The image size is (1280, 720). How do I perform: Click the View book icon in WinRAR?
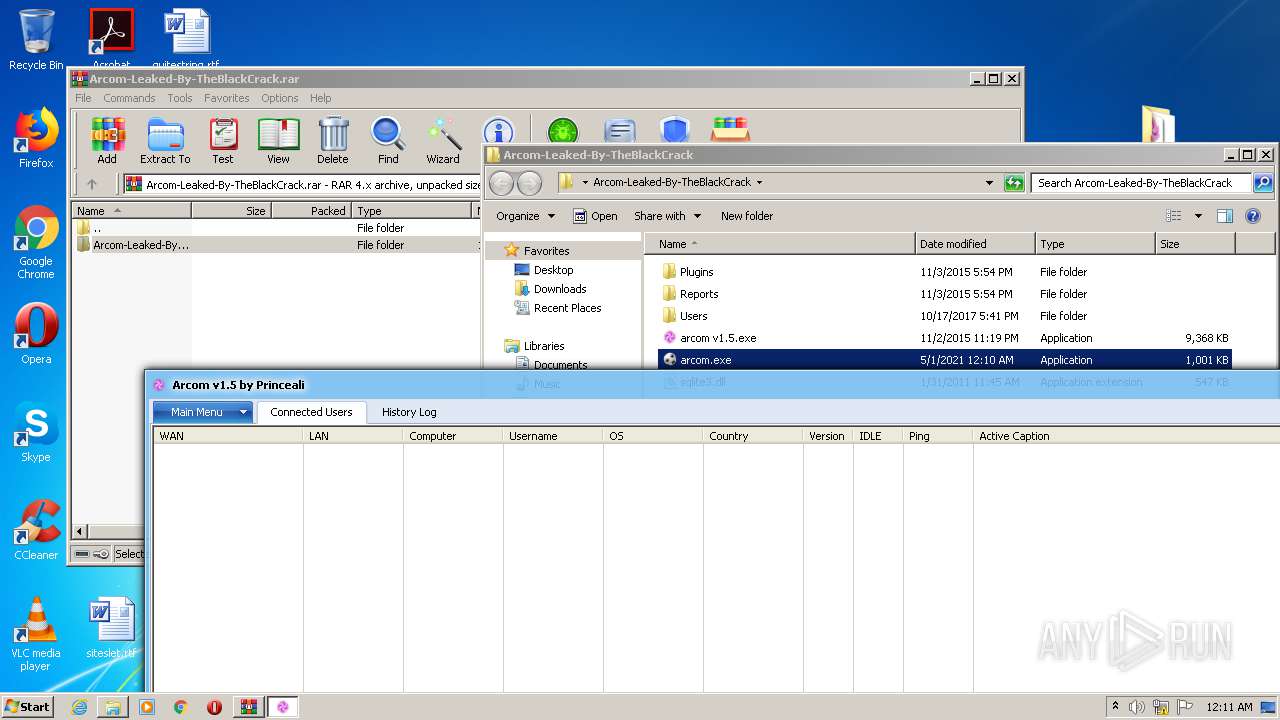tap(278, 141)
